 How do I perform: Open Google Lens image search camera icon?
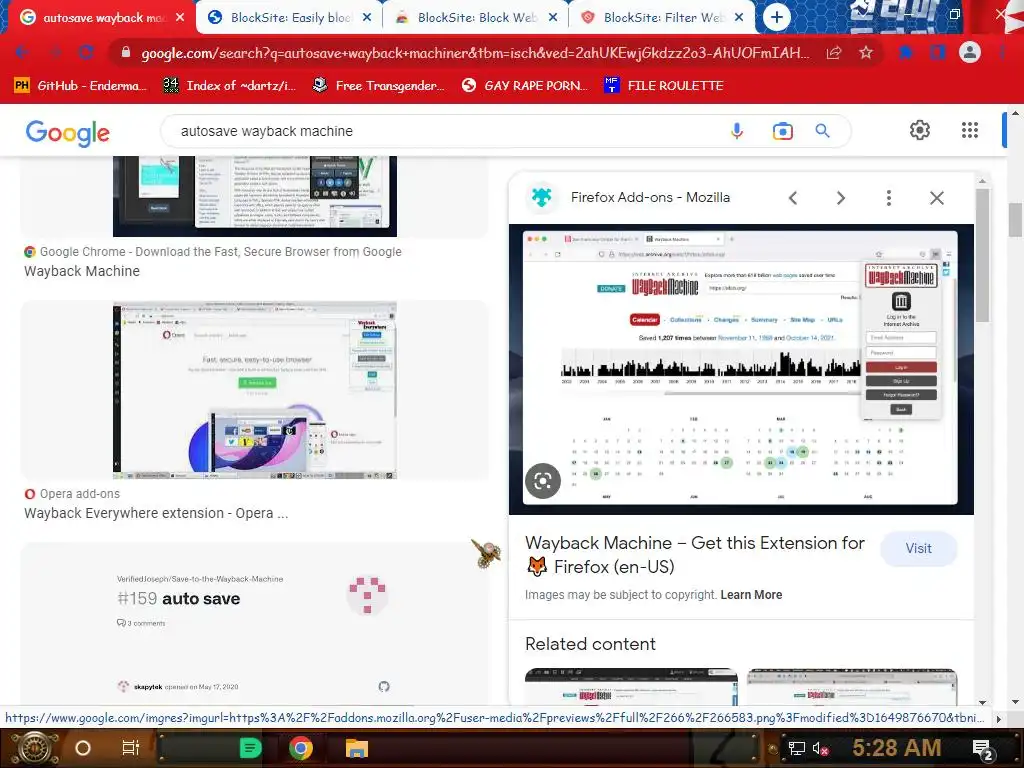coord(782,131)
